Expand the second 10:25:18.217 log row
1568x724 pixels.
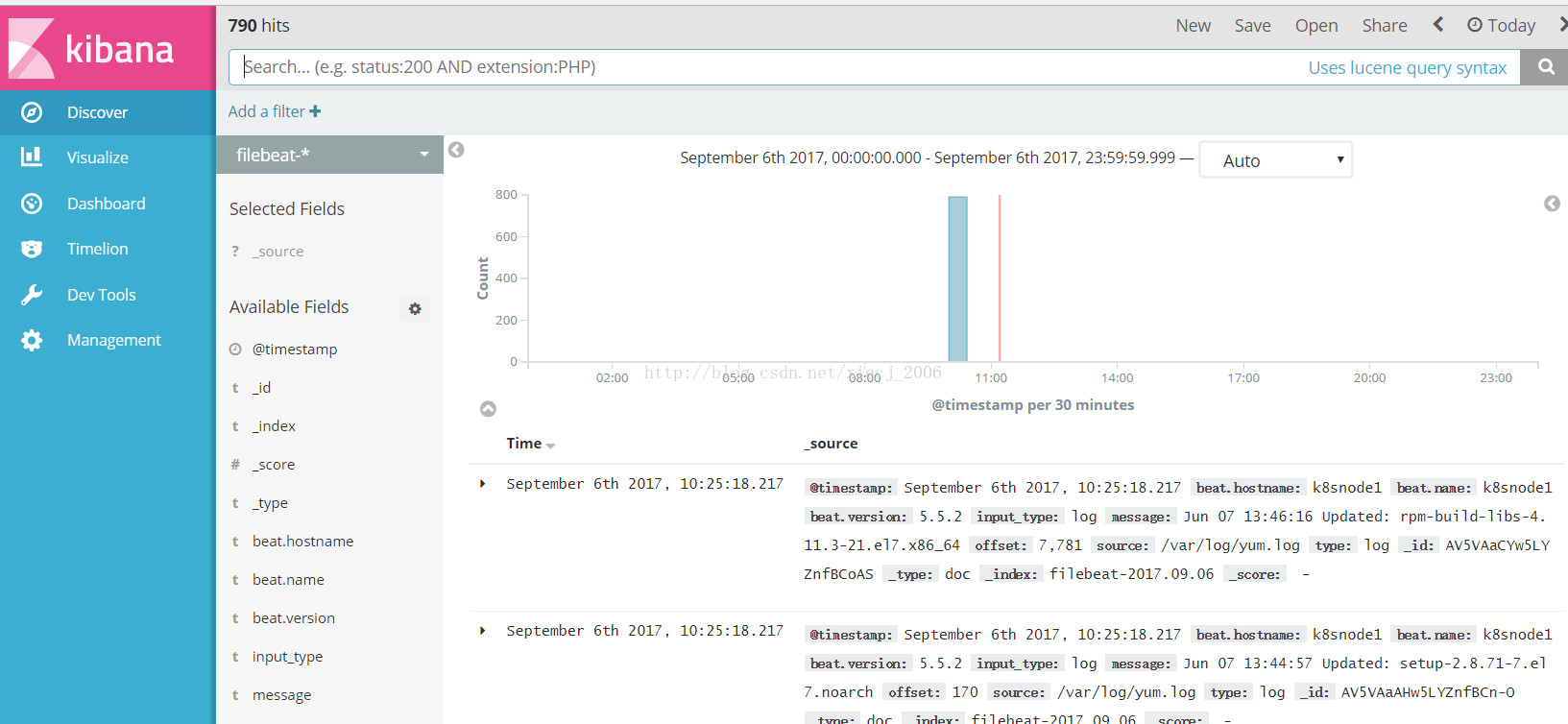pos(483,631)
